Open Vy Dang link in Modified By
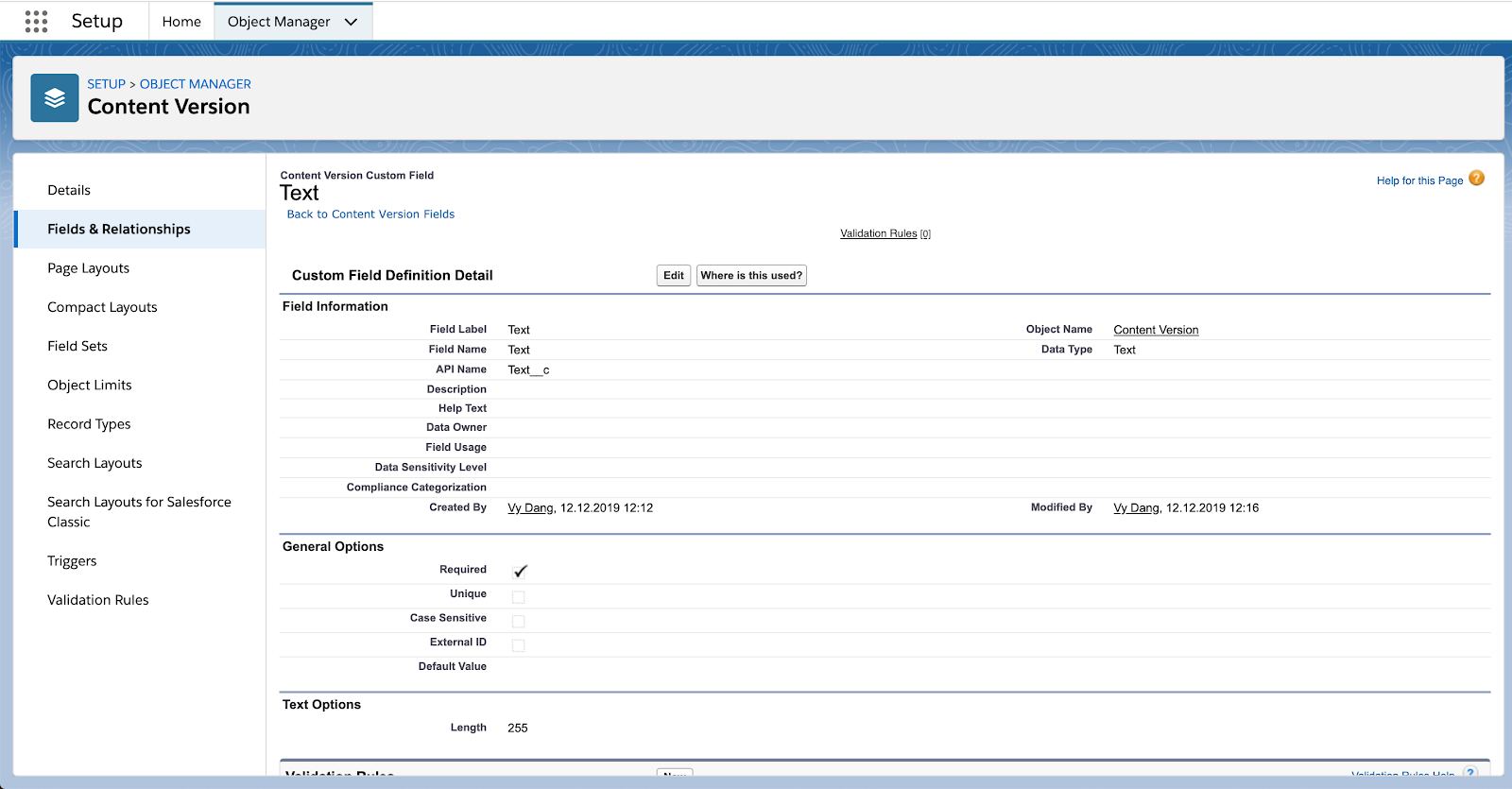 coord(1136,508)
